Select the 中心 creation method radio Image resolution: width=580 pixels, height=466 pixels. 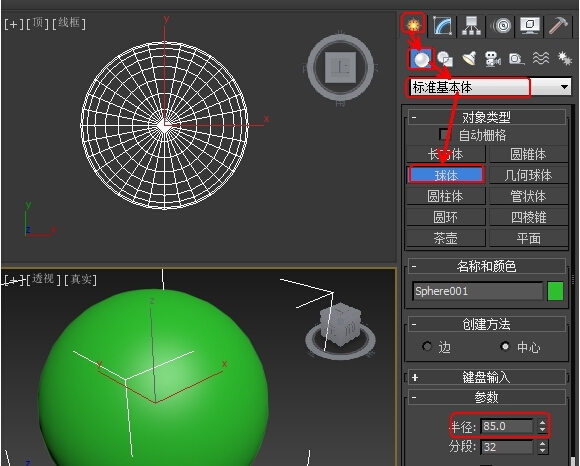click(505, 347)
